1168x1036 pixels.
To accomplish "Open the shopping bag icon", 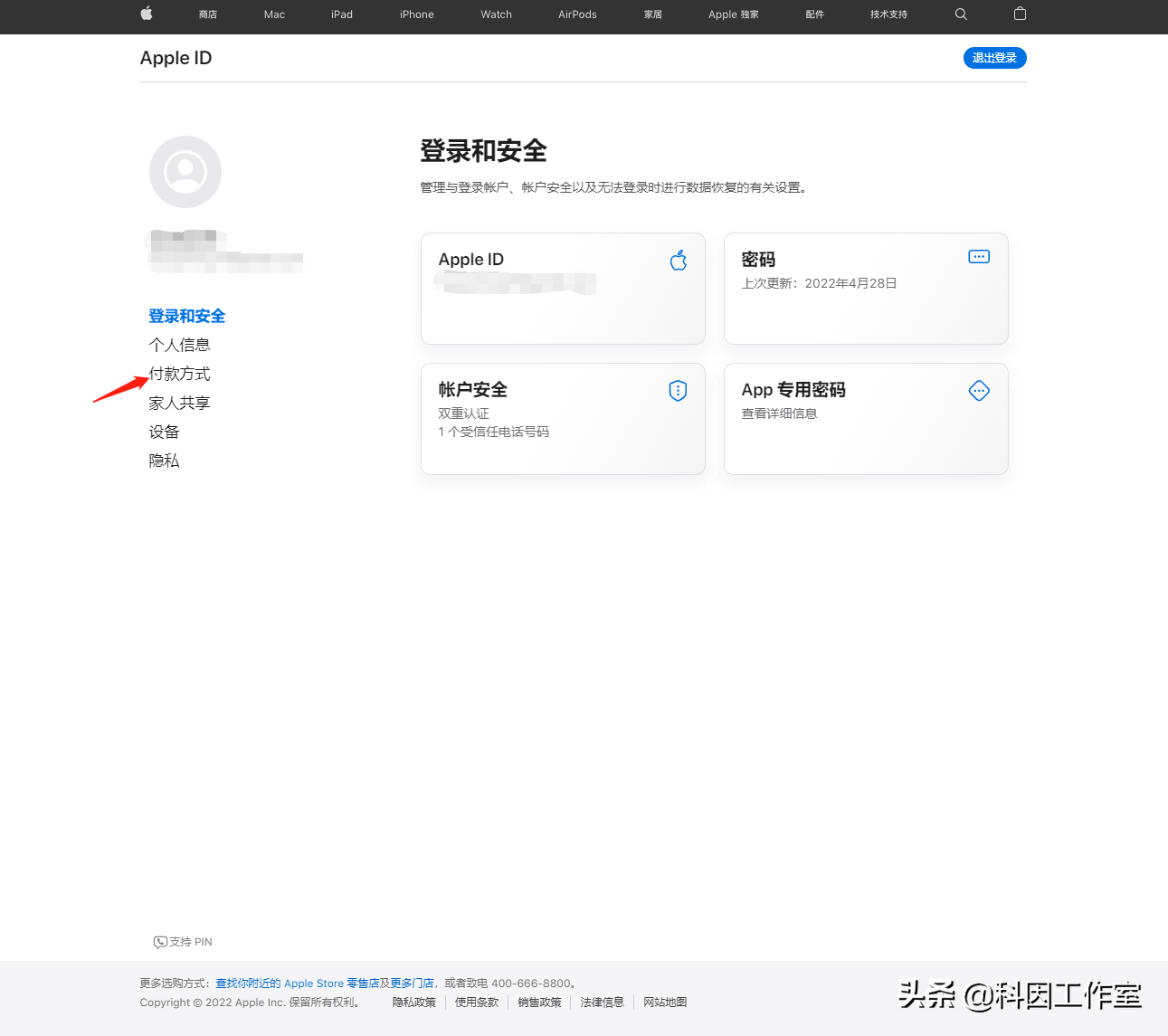I will 1020,14.
